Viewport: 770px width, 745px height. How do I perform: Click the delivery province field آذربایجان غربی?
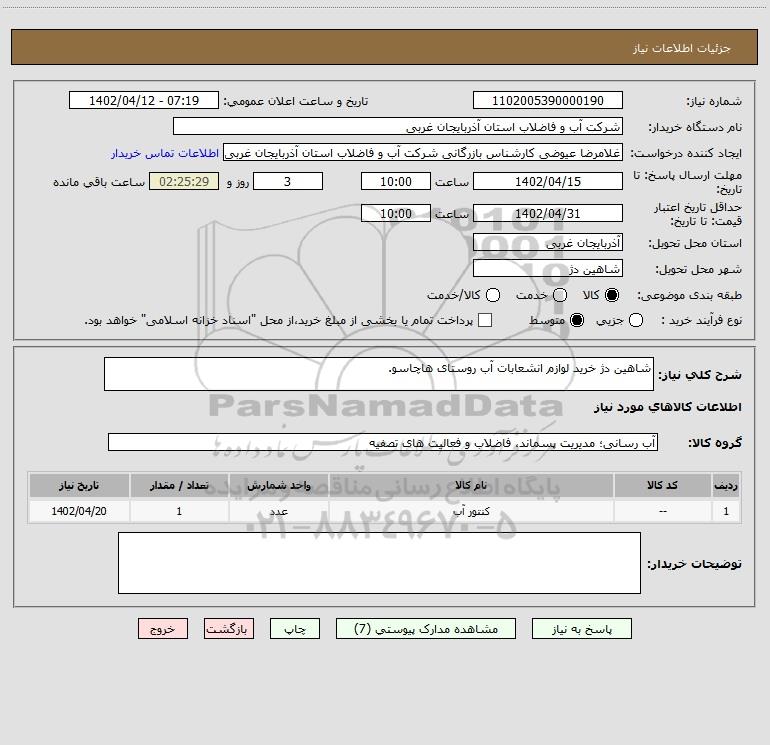548,243
